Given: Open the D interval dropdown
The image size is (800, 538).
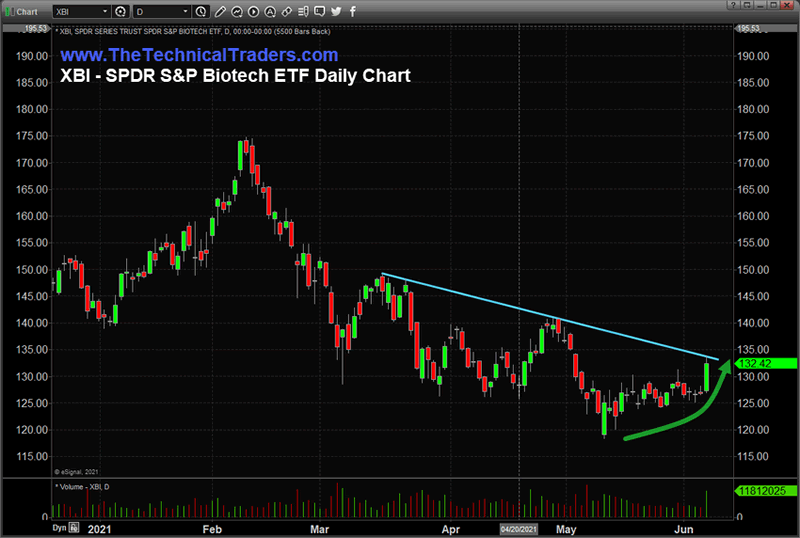Looking at the screenshot, I should (x=185, y=11).
